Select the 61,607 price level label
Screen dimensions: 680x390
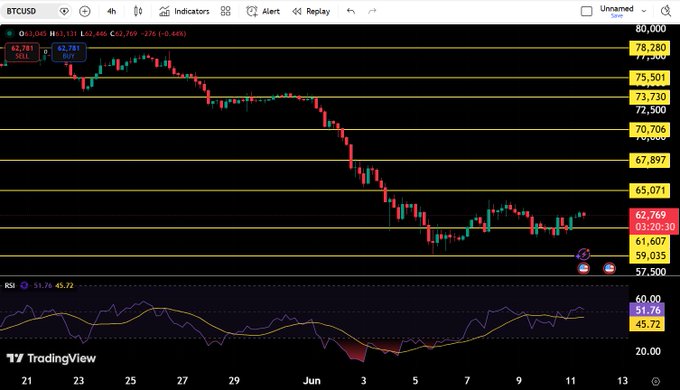(x=650, y=242)
